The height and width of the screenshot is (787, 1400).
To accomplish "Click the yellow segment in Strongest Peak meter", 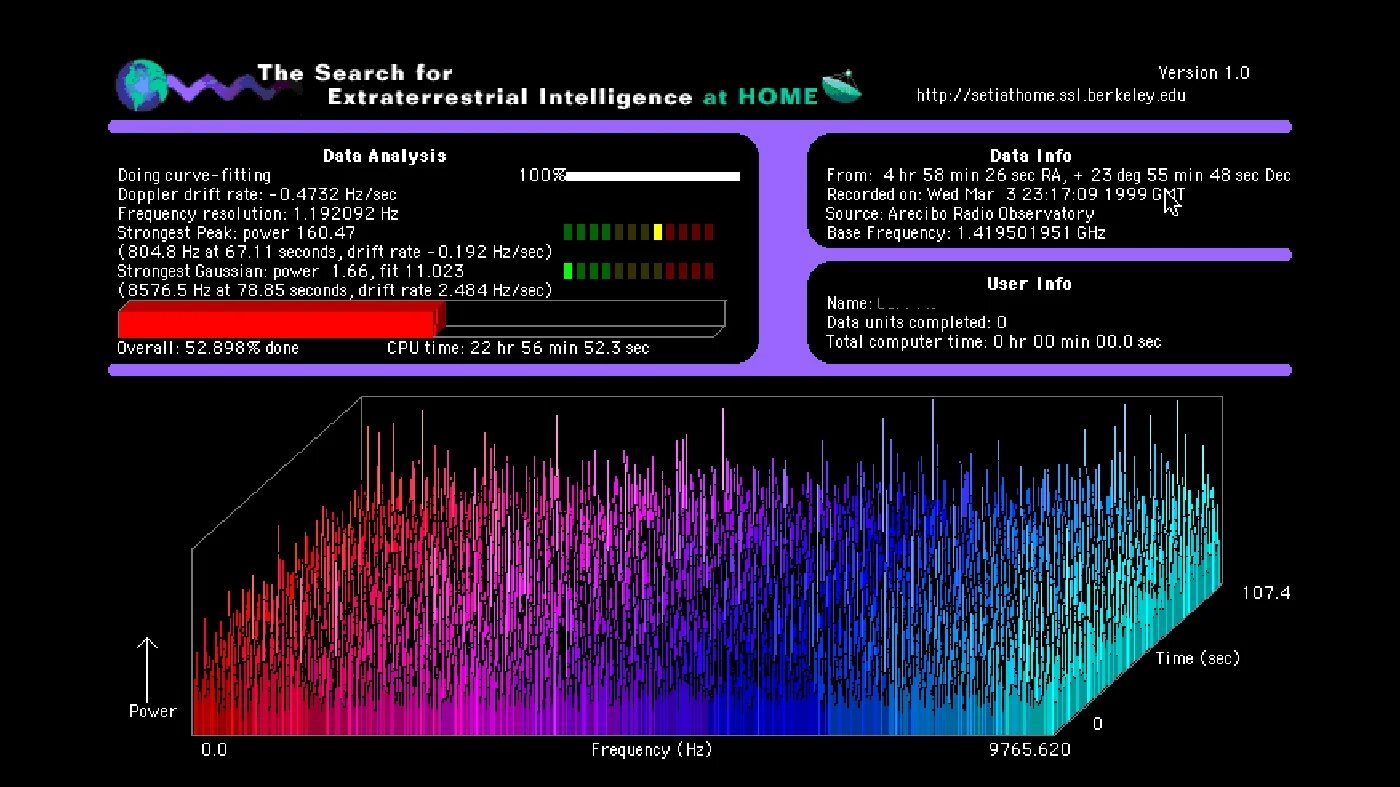I will pyautogui.click(x=657, y=232).
